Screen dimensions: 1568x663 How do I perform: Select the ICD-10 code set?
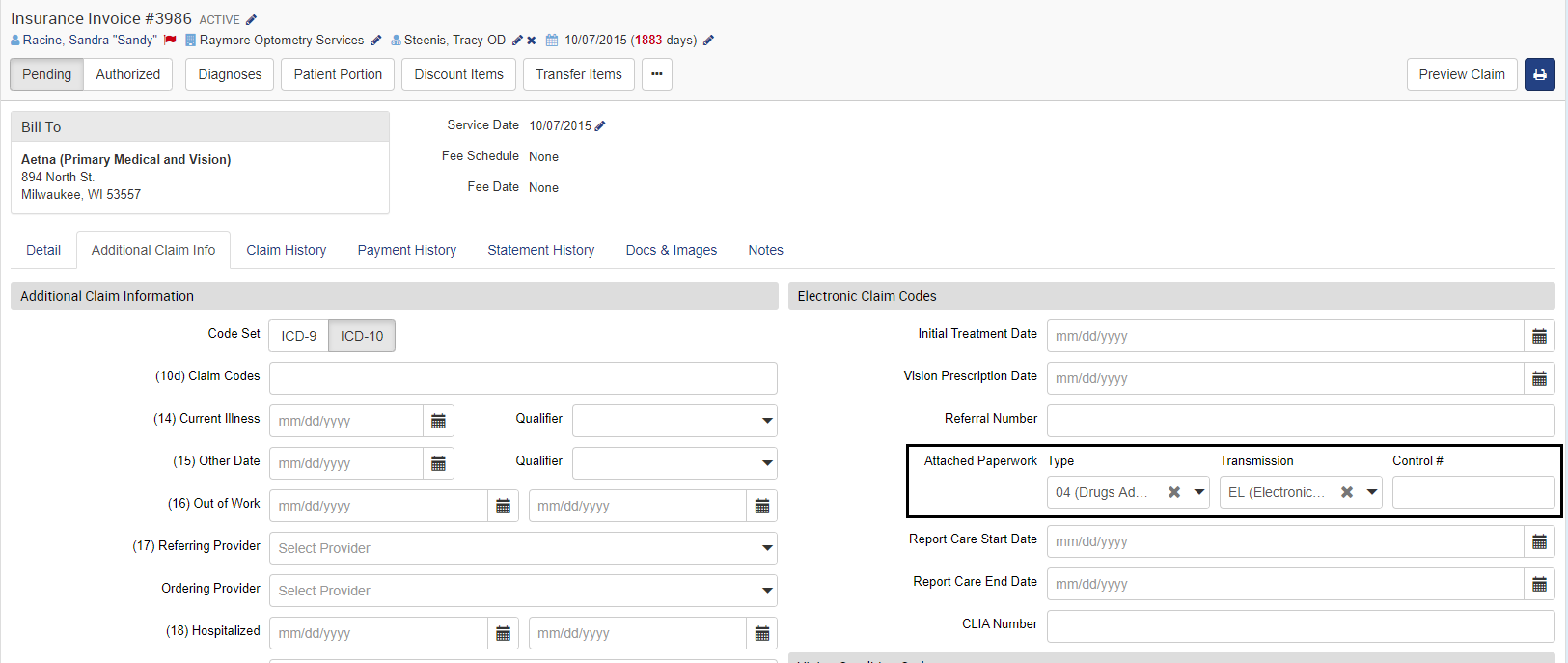pyautogui.click(x=362, y=336)
